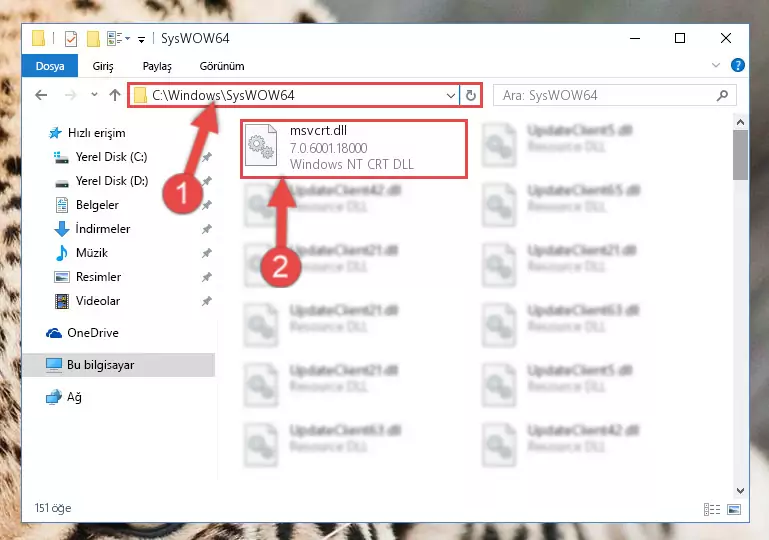The width and height of the screenshot is (769, 540).
Task: Open Müzik folder in sidebar
Action: click(x=92, y=253)
